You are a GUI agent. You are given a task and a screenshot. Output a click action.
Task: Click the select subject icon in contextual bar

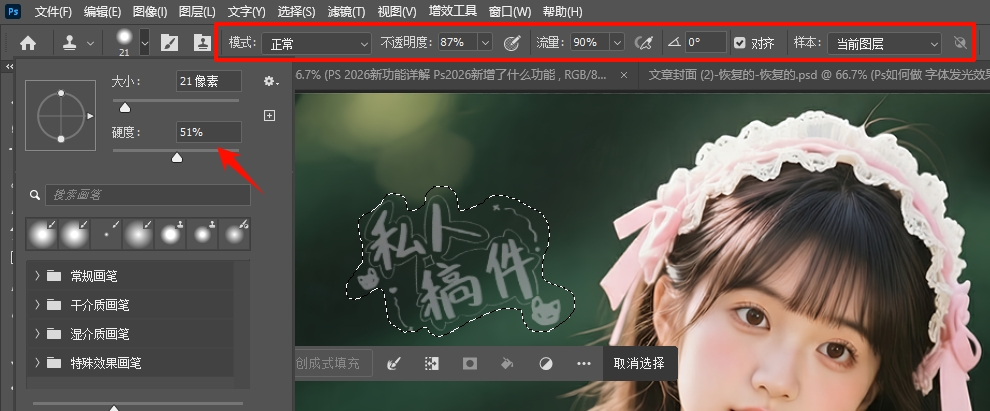[x=432, y=364]
